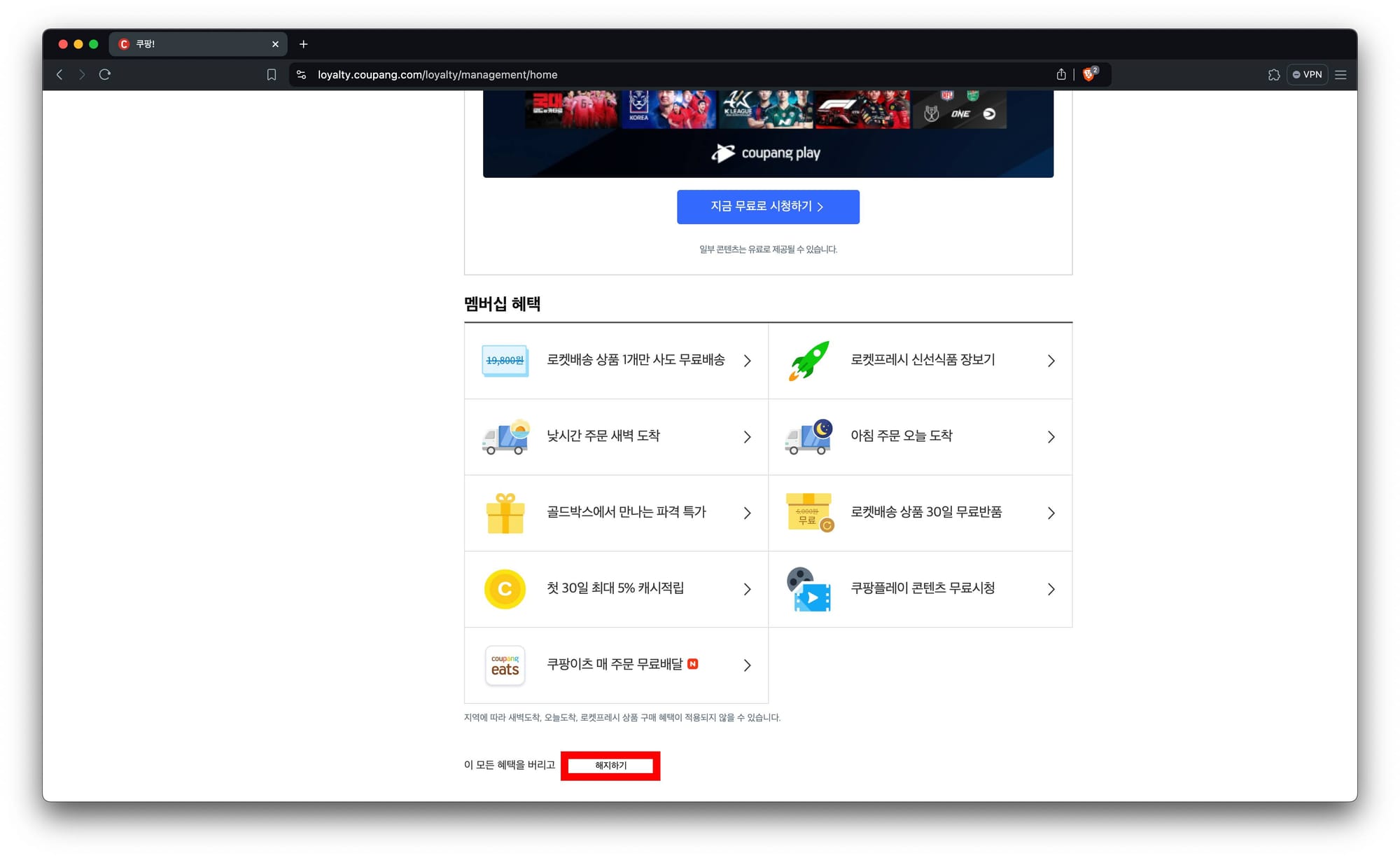Open 아침 주문 오늘 도착

[920, 437]
